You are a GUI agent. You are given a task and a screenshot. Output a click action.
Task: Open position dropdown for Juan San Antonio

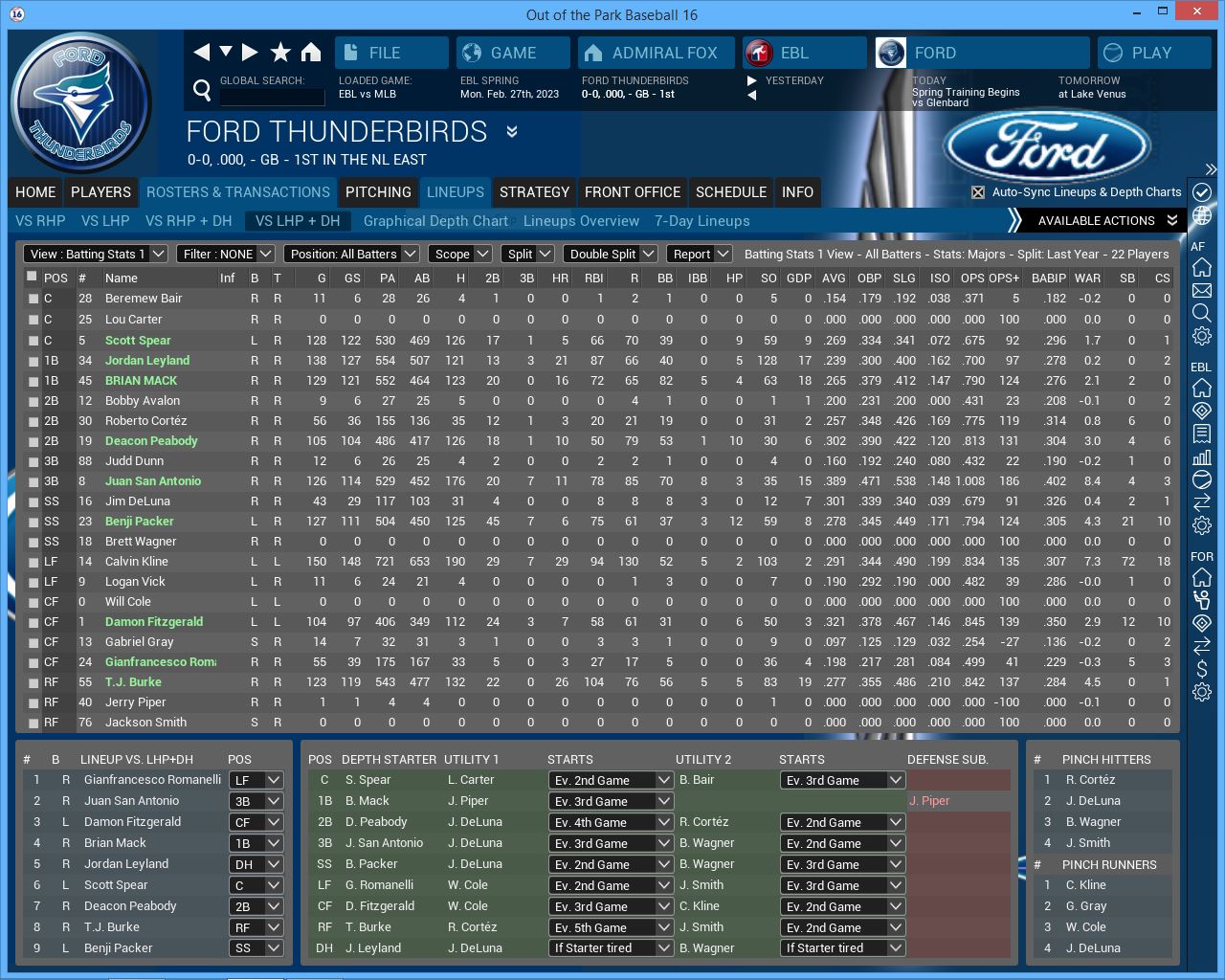[257, 801]
